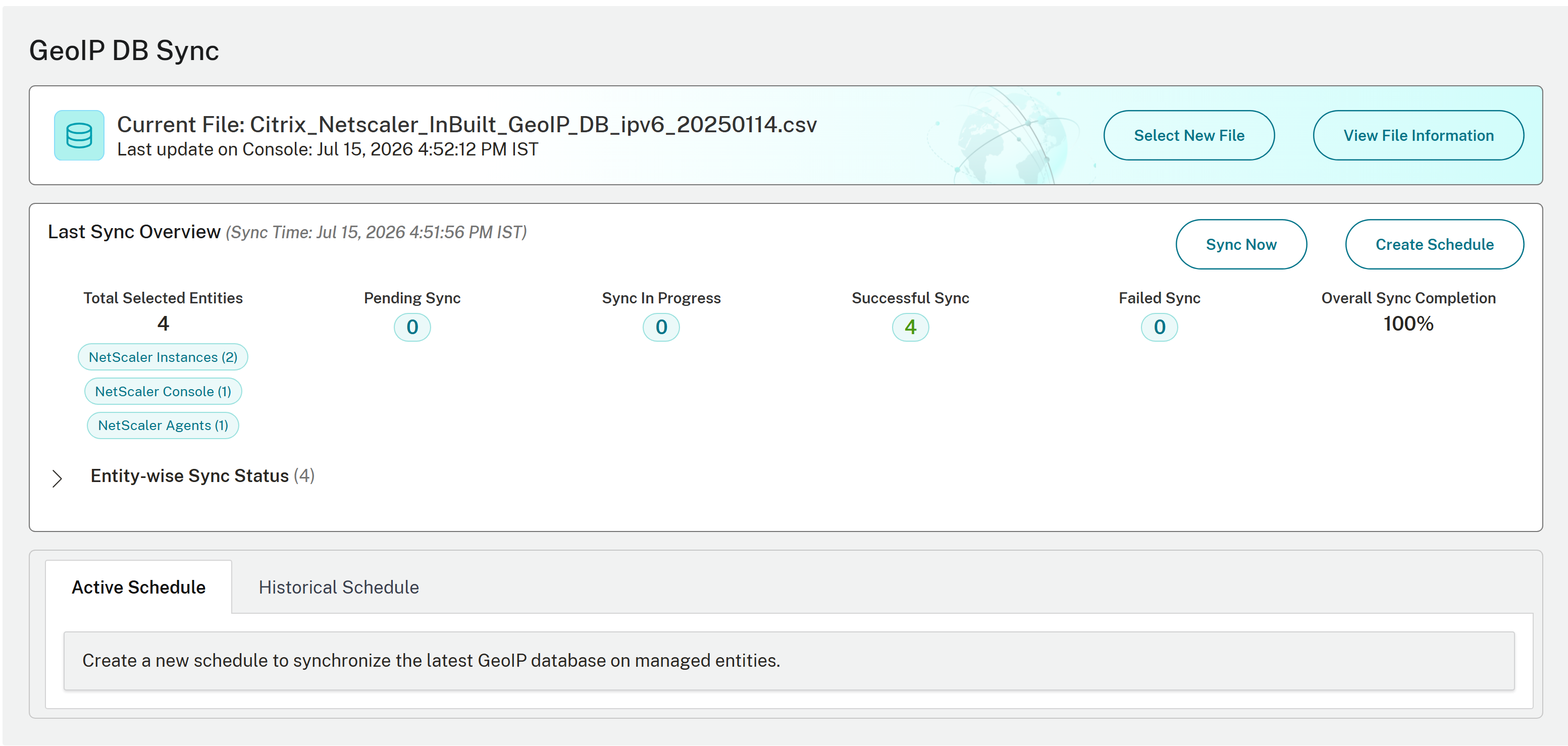Click the Select New File button
Viewport: 1568px width, 746px height.
pyautogui.click(x=1189, y=135)
